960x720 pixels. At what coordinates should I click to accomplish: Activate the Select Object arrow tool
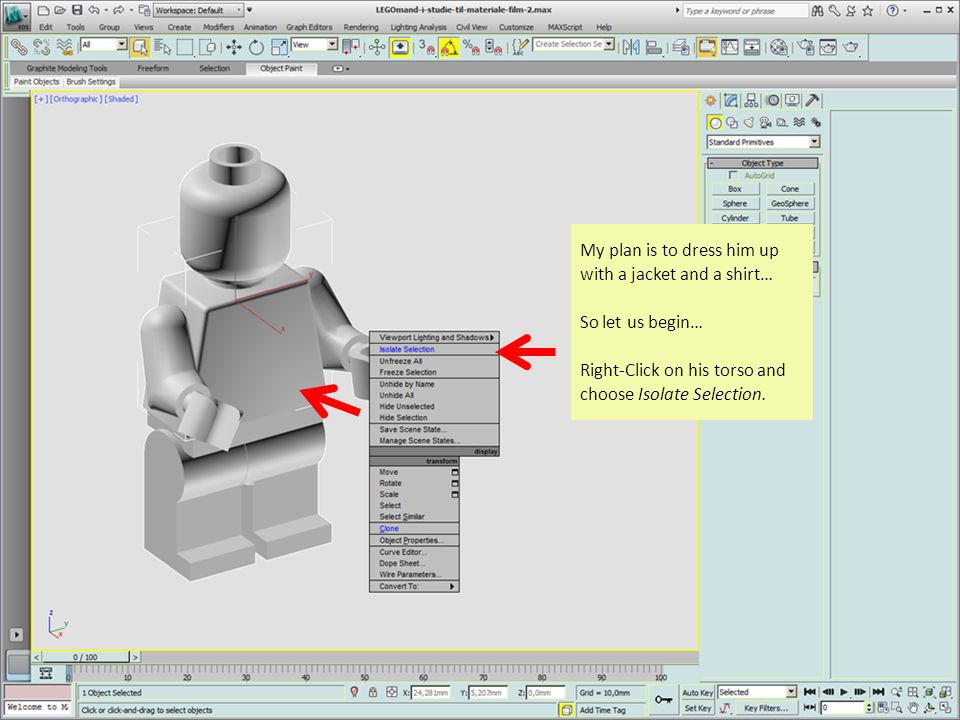click(140, 47)
